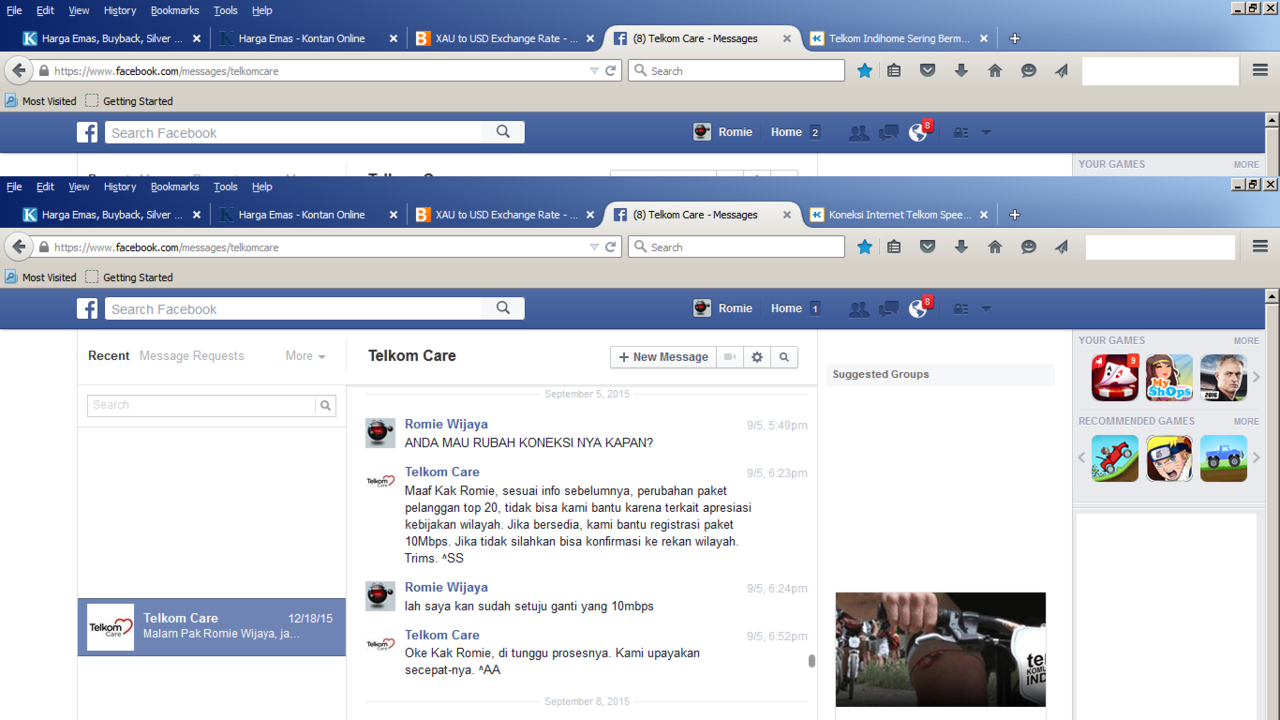Select the Telkom Care conversation in the list
The image size is (1280, 720).
pyautogui.click(x=212, y=627)
